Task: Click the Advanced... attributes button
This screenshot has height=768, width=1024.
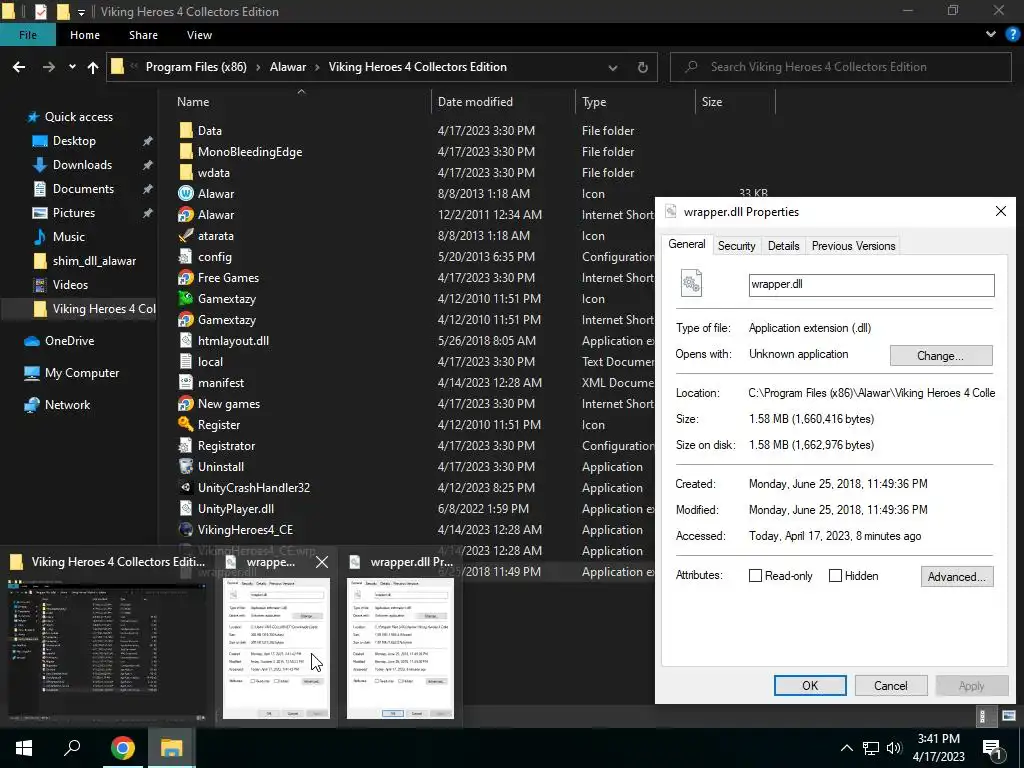Action: pyautogui.click(x=957, y=576)
